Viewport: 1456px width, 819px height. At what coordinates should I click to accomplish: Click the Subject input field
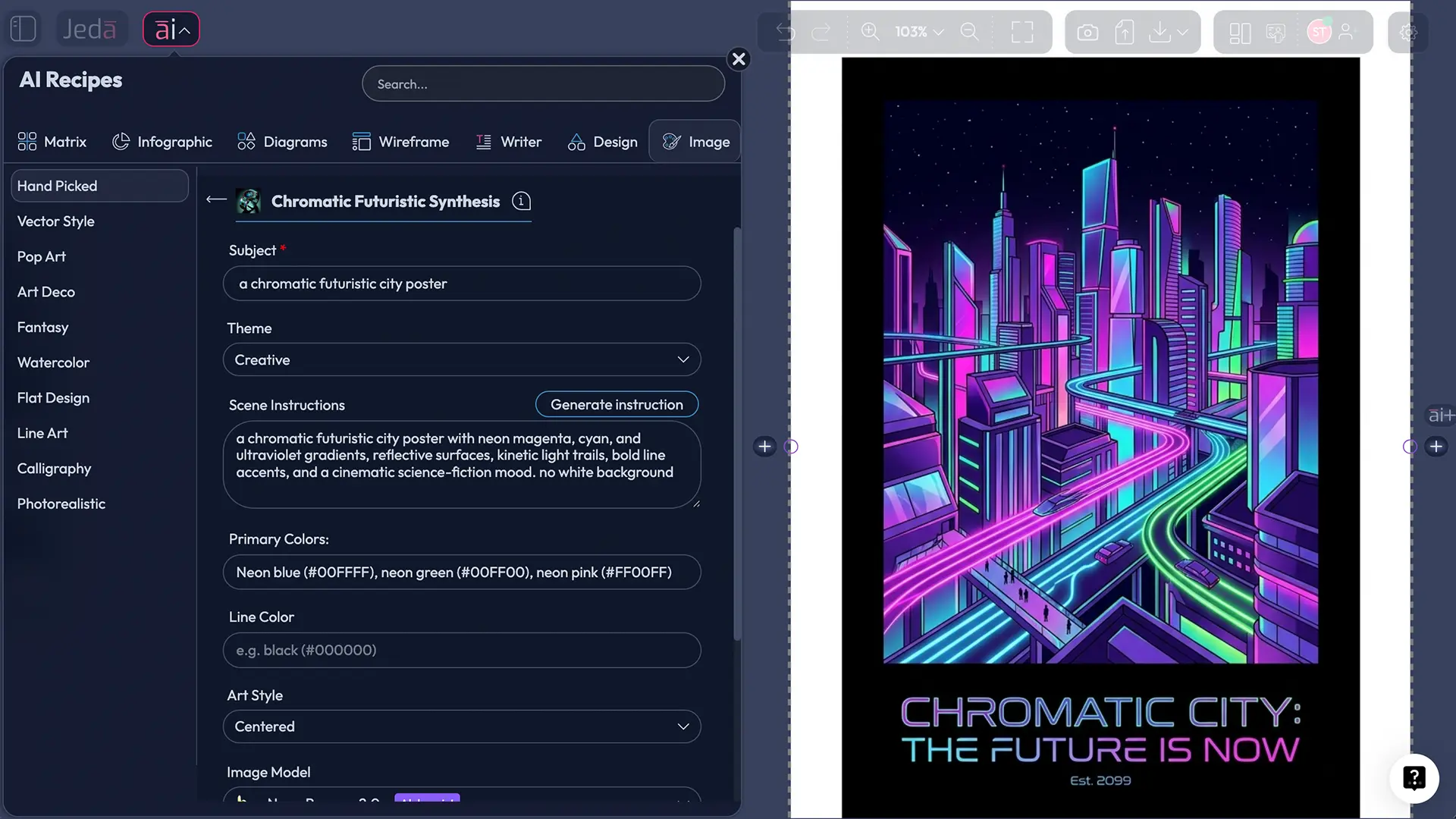pyautogui.click(x=462, y=284)
